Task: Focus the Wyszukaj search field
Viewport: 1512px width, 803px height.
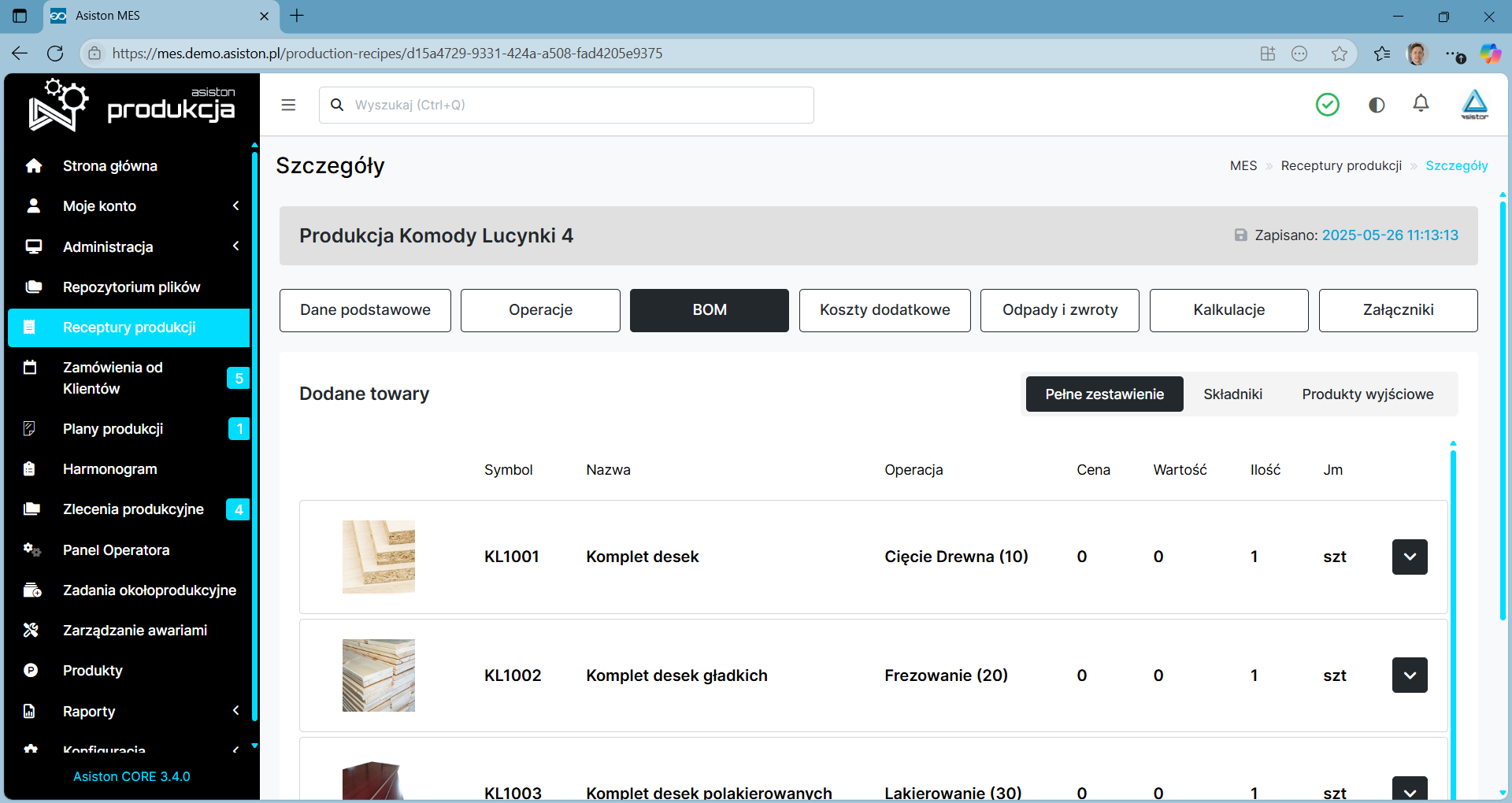Action: pyautogui.click(x=566, y=105)
